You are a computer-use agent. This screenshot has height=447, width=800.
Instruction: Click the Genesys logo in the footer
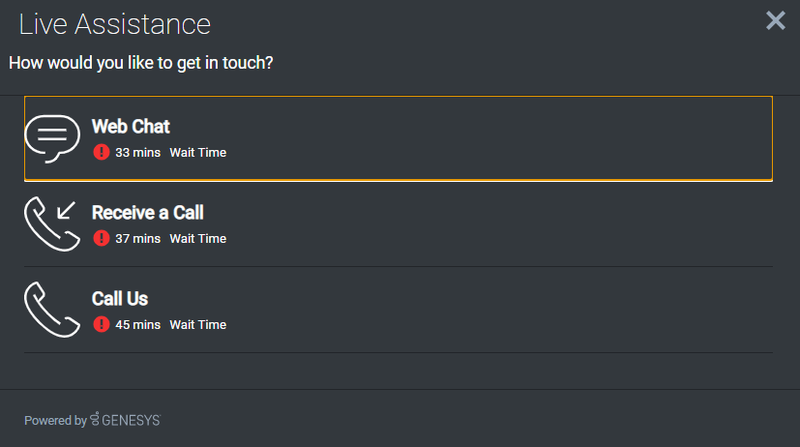click(126, 419)
